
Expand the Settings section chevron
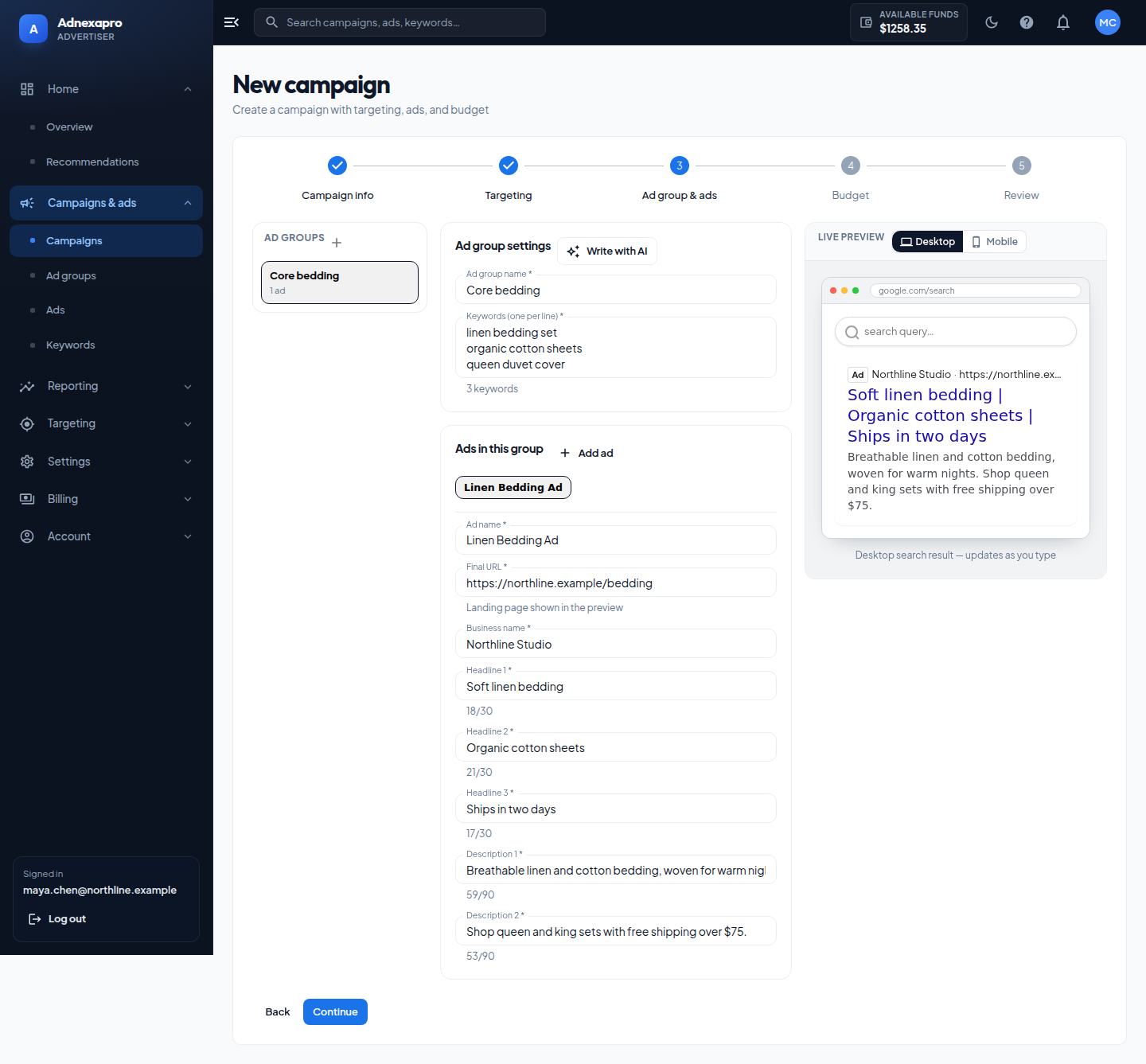click(188, 462)
